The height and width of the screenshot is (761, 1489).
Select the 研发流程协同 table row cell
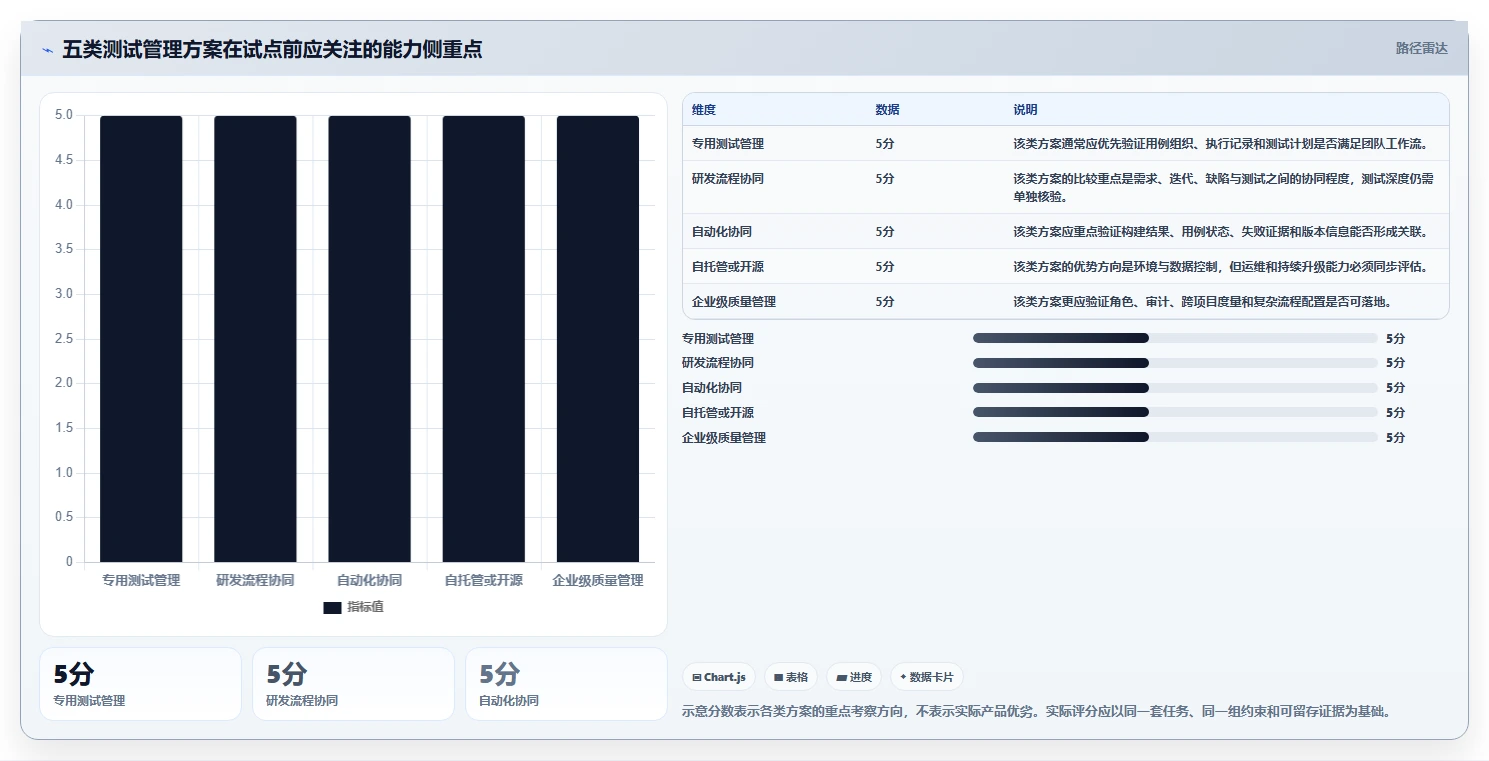coord(728,179)
